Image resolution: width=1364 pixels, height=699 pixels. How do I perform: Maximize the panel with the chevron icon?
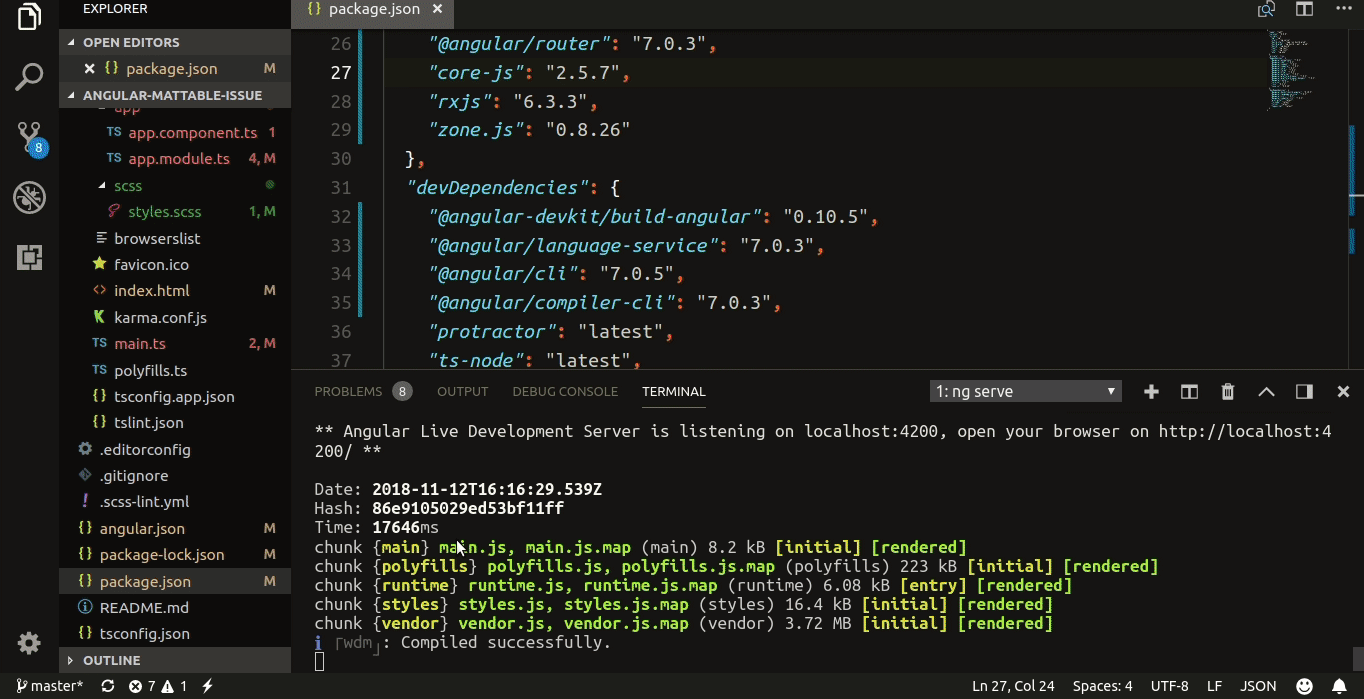(x=1266, y=391)
